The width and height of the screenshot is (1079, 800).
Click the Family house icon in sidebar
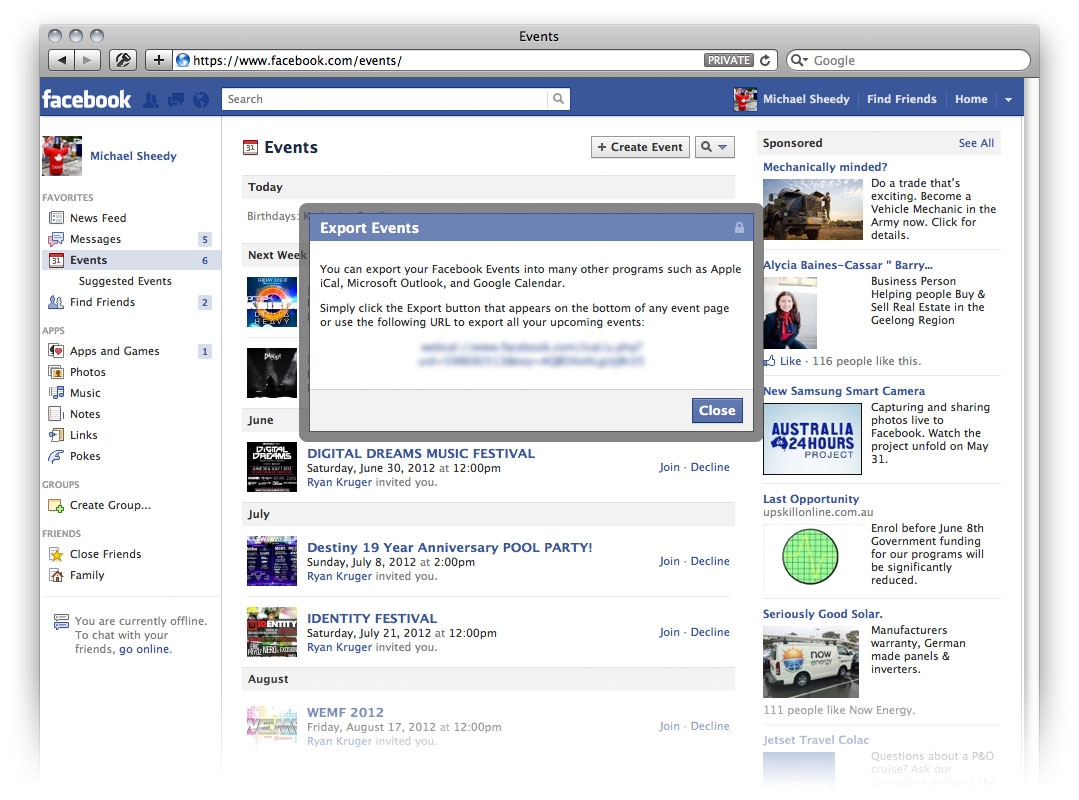click(x=56, y=575)
